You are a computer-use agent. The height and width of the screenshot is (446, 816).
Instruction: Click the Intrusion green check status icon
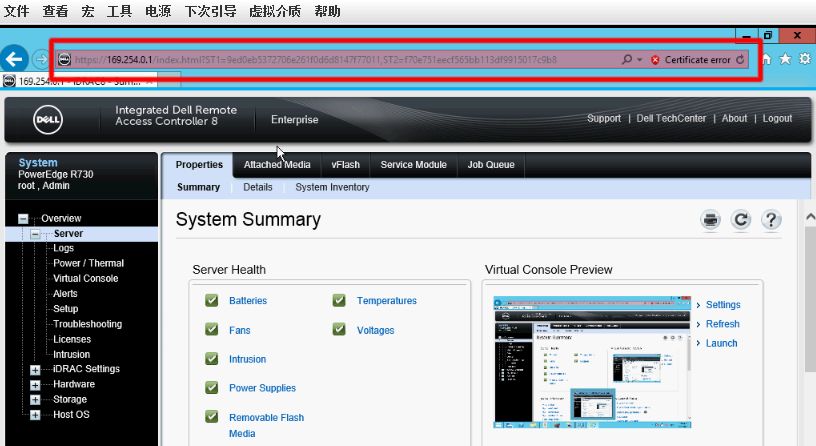(211, 359)
